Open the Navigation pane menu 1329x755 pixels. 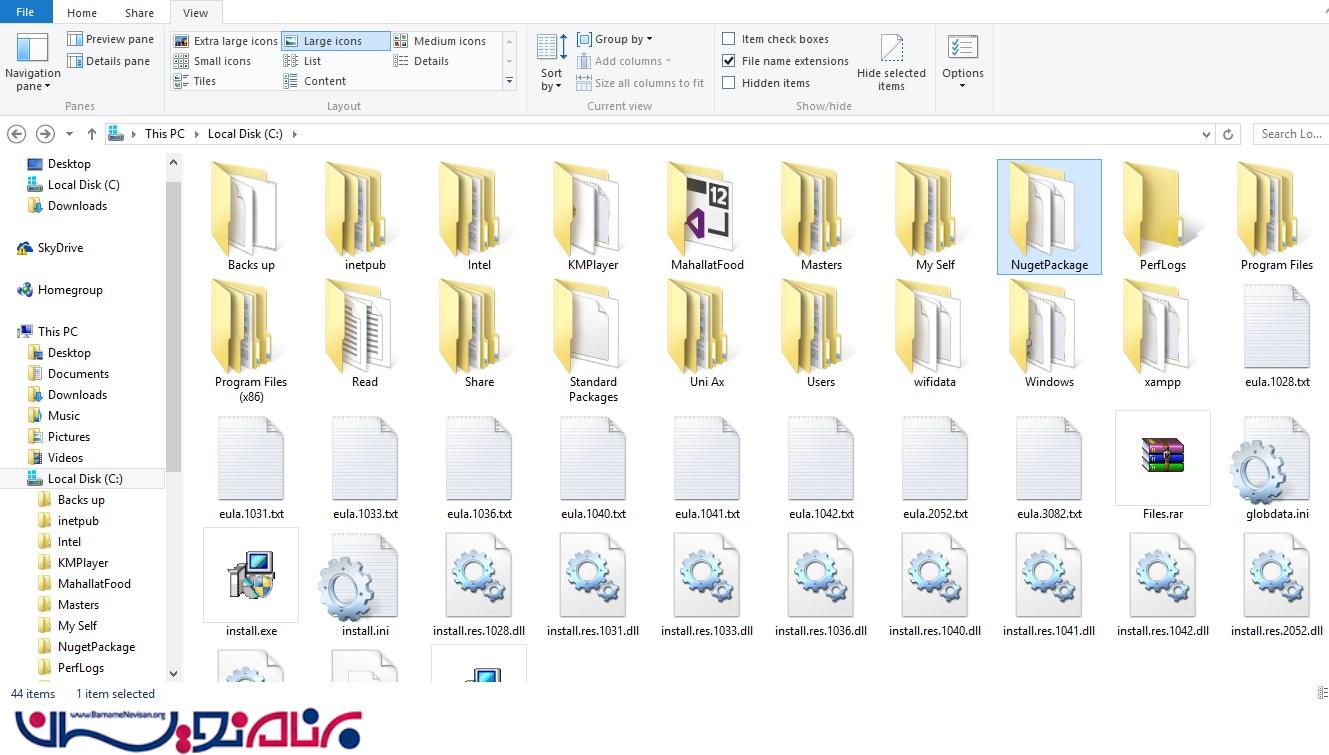click(x=33, y=63)
